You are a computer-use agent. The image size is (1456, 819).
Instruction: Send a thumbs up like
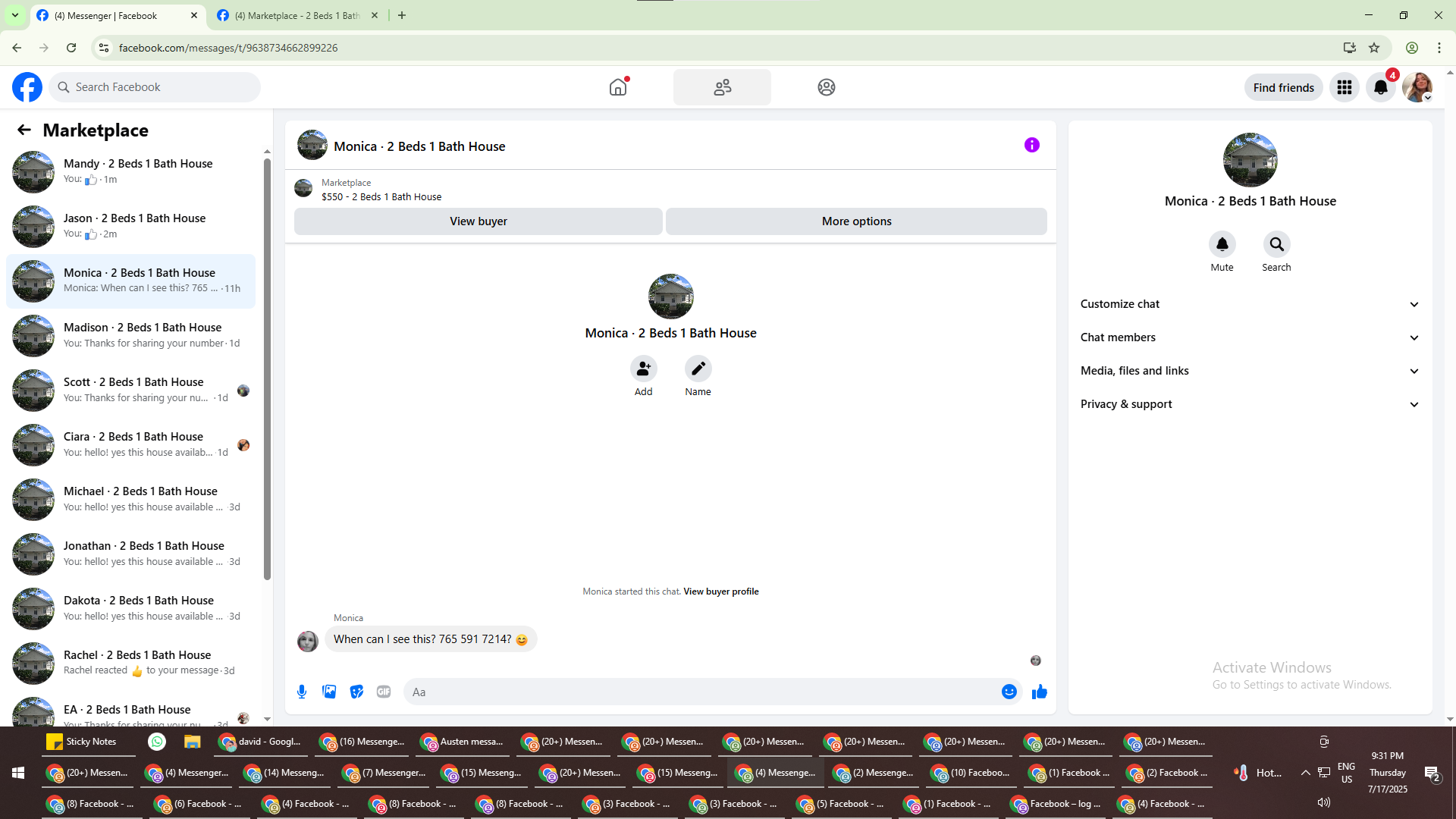(1039, 692)
